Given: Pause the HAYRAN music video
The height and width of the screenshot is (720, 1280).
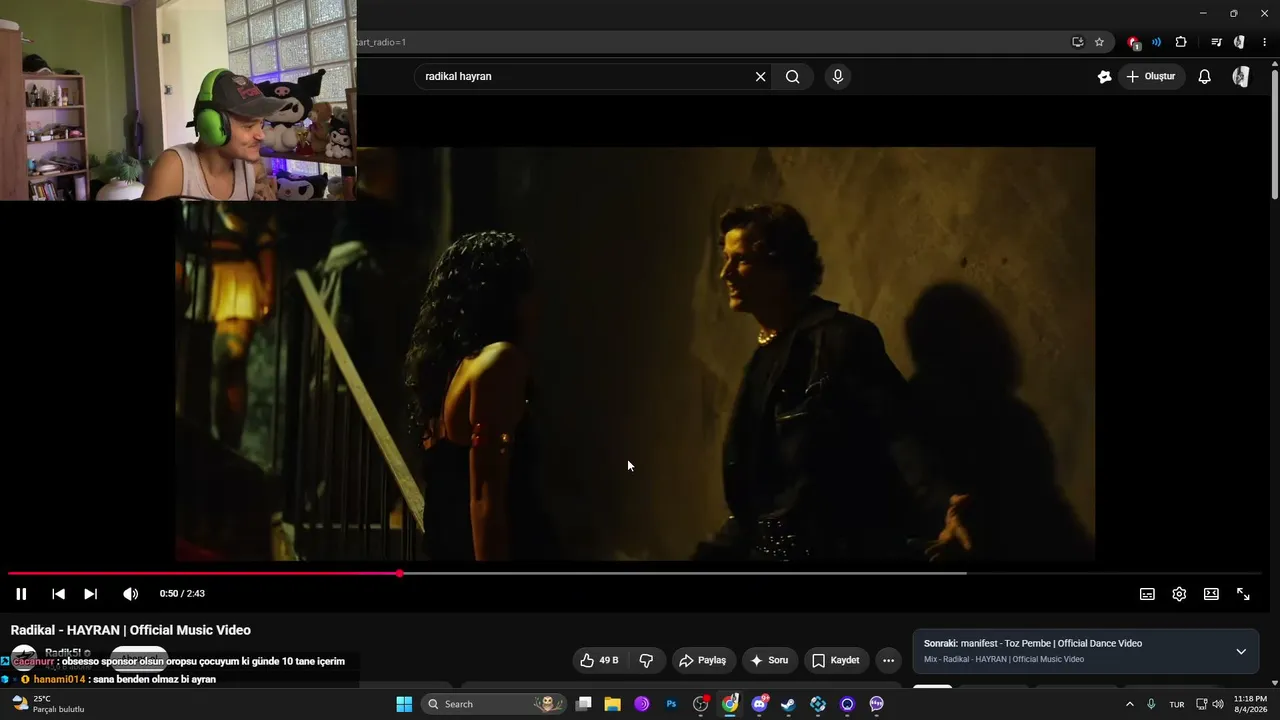Looking at the screenshot, I should coord(21,594).
